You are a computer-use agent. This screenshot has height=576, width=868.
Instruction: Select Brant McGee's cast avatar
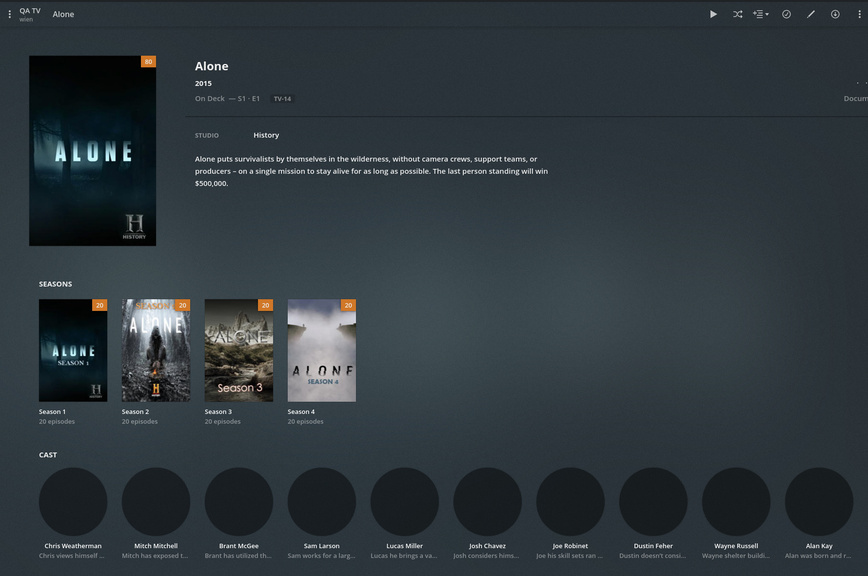pyautogui.click(x=239, y=502)
